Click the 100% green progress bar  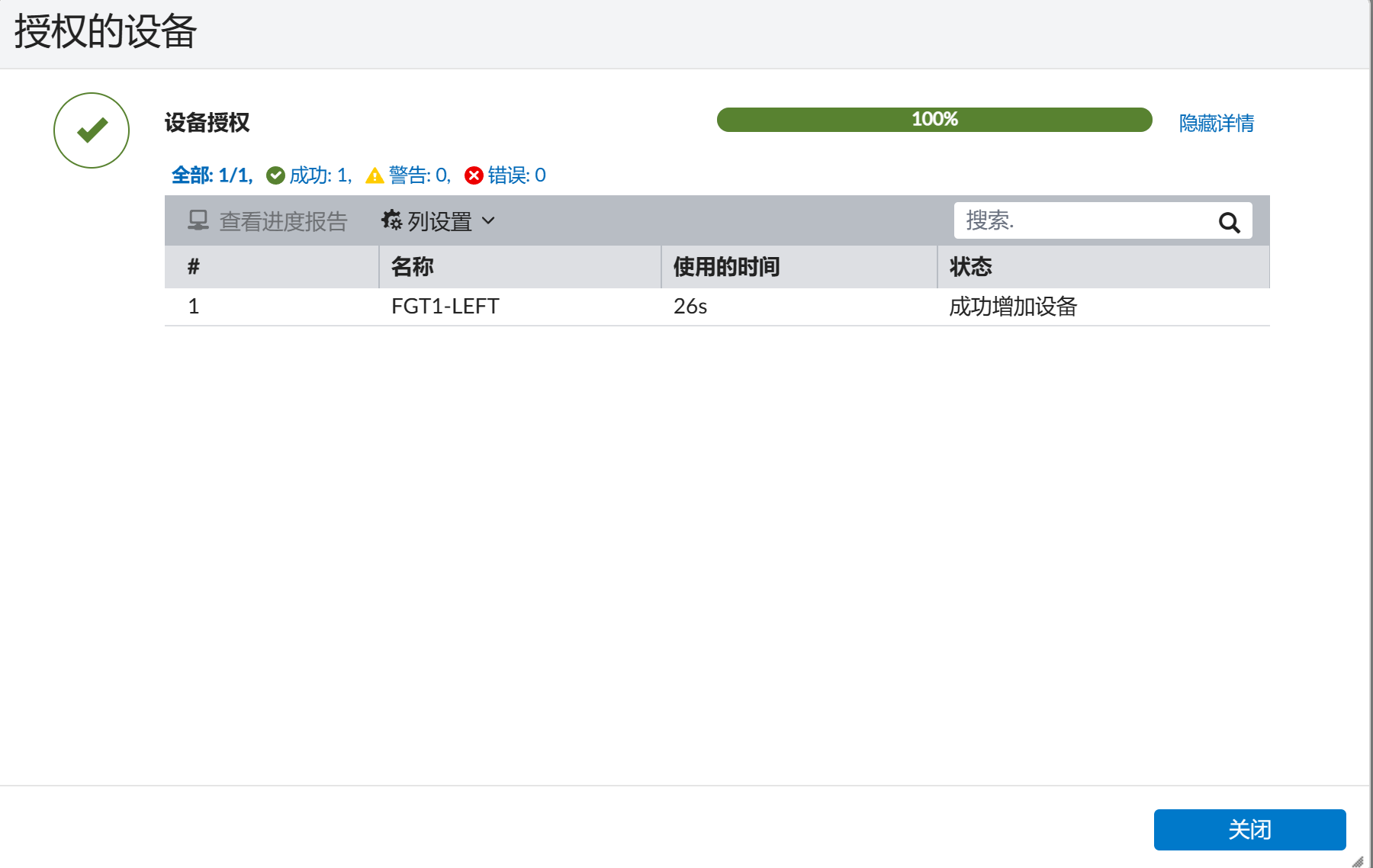[x=934, y=120]
